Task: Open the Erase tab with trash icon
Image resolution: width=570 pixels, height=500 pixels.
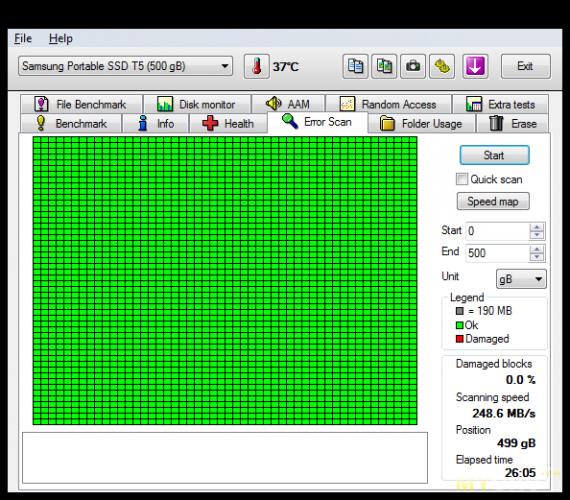Action: [x=513, y=124]
